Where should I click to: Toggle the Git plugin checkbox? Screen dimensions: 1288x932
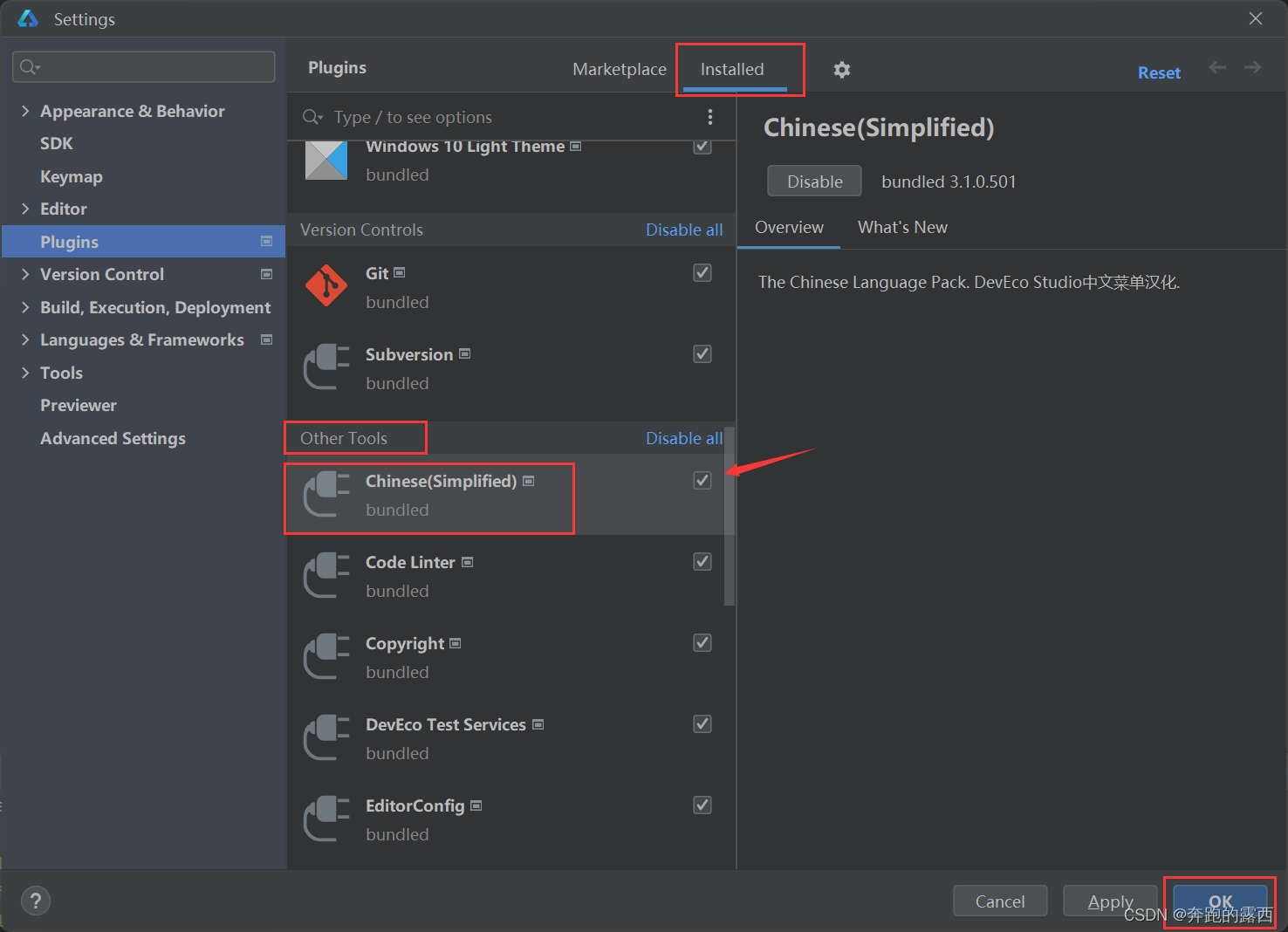click(x=702, y=273)
